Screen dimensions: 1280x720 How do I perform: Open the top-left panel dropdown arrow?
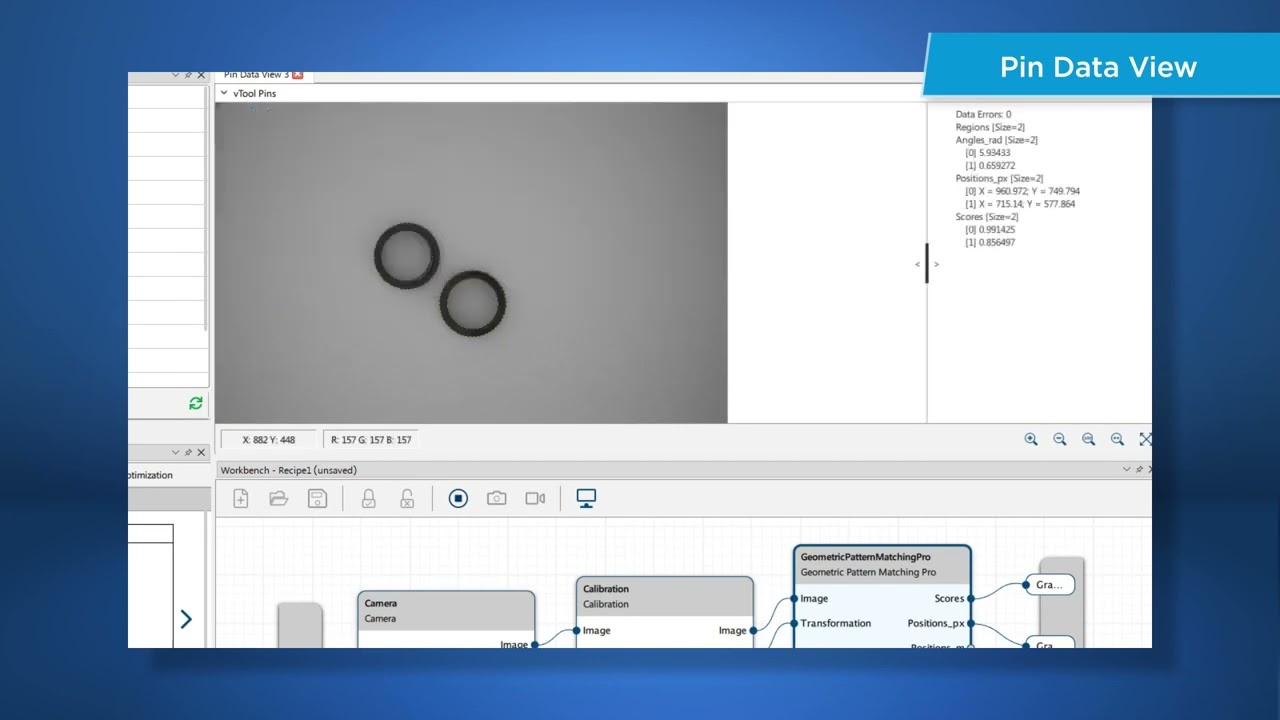(175, 75)
